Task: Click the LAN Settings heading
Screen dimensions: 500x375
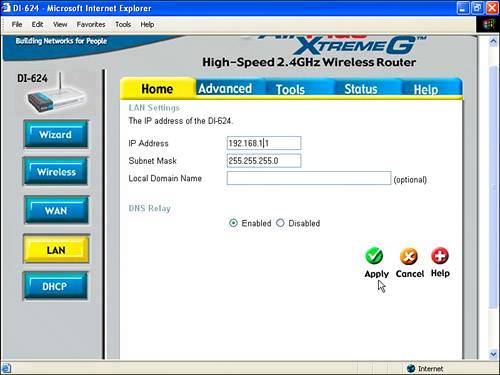Action: [x=154, y=108]
